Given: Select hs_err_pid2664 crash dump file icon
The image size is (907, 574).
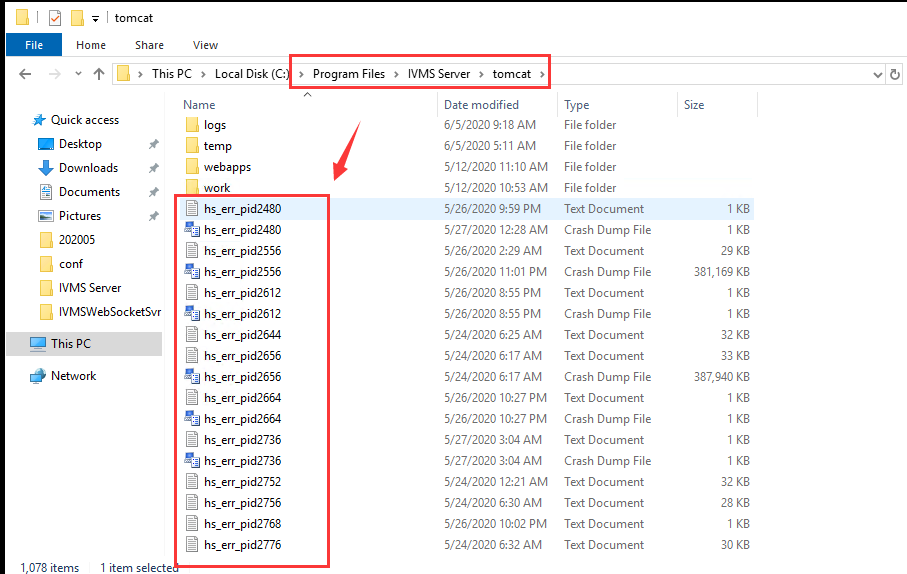Looking at the screenshot, I should (192, 418).
